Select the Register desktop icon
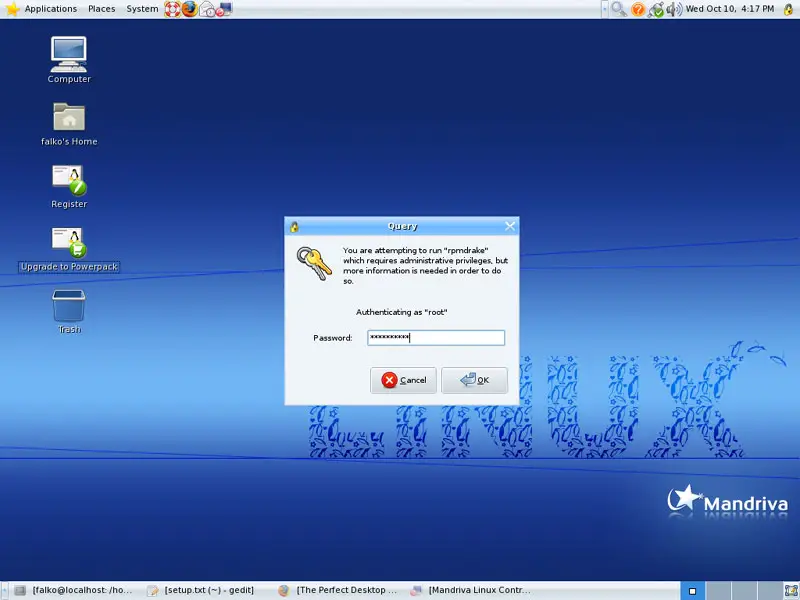Screen dimensions: 800x600 click(x=69, y=187)
